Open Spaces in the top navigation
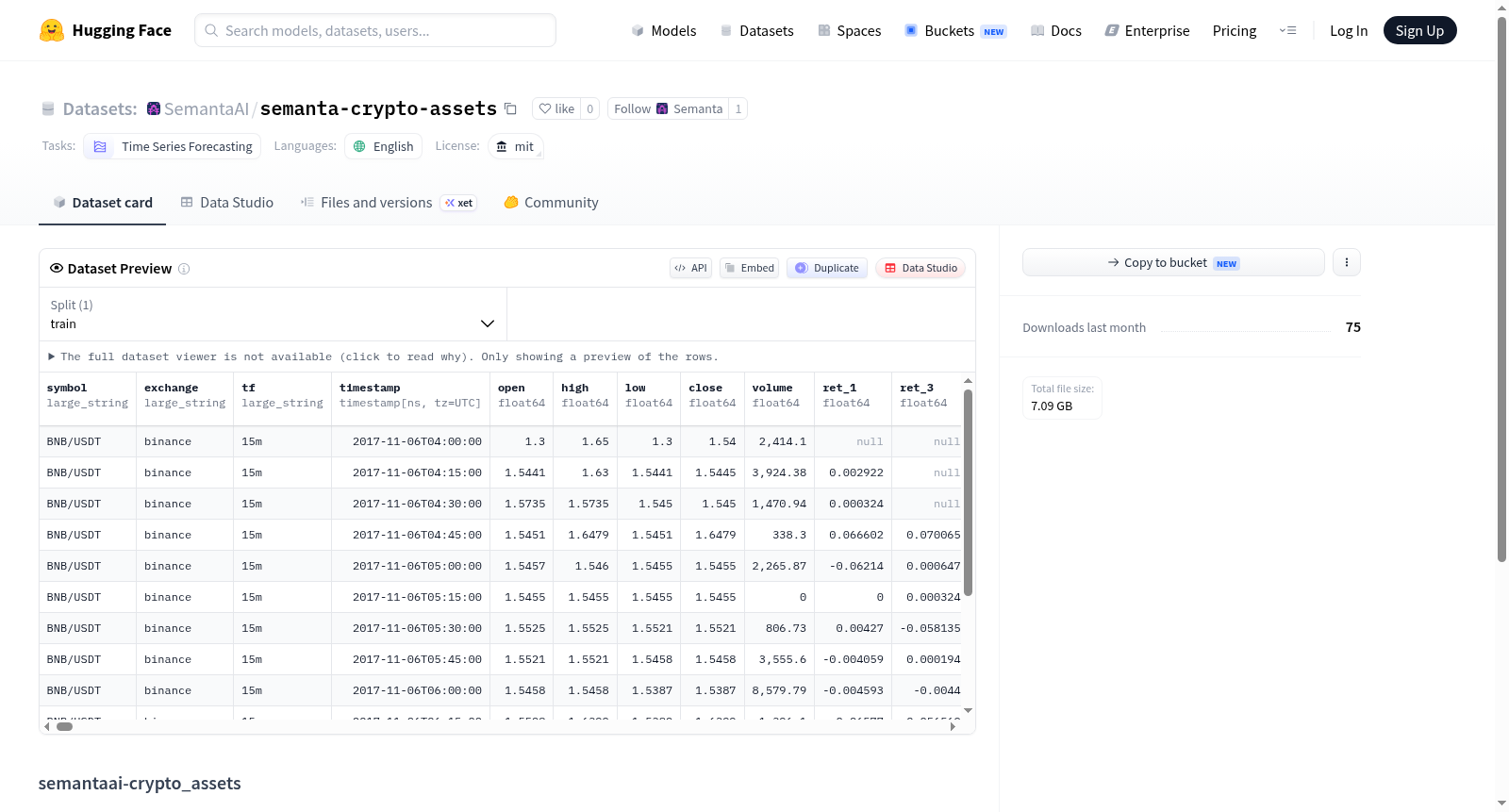 [849, 30]
